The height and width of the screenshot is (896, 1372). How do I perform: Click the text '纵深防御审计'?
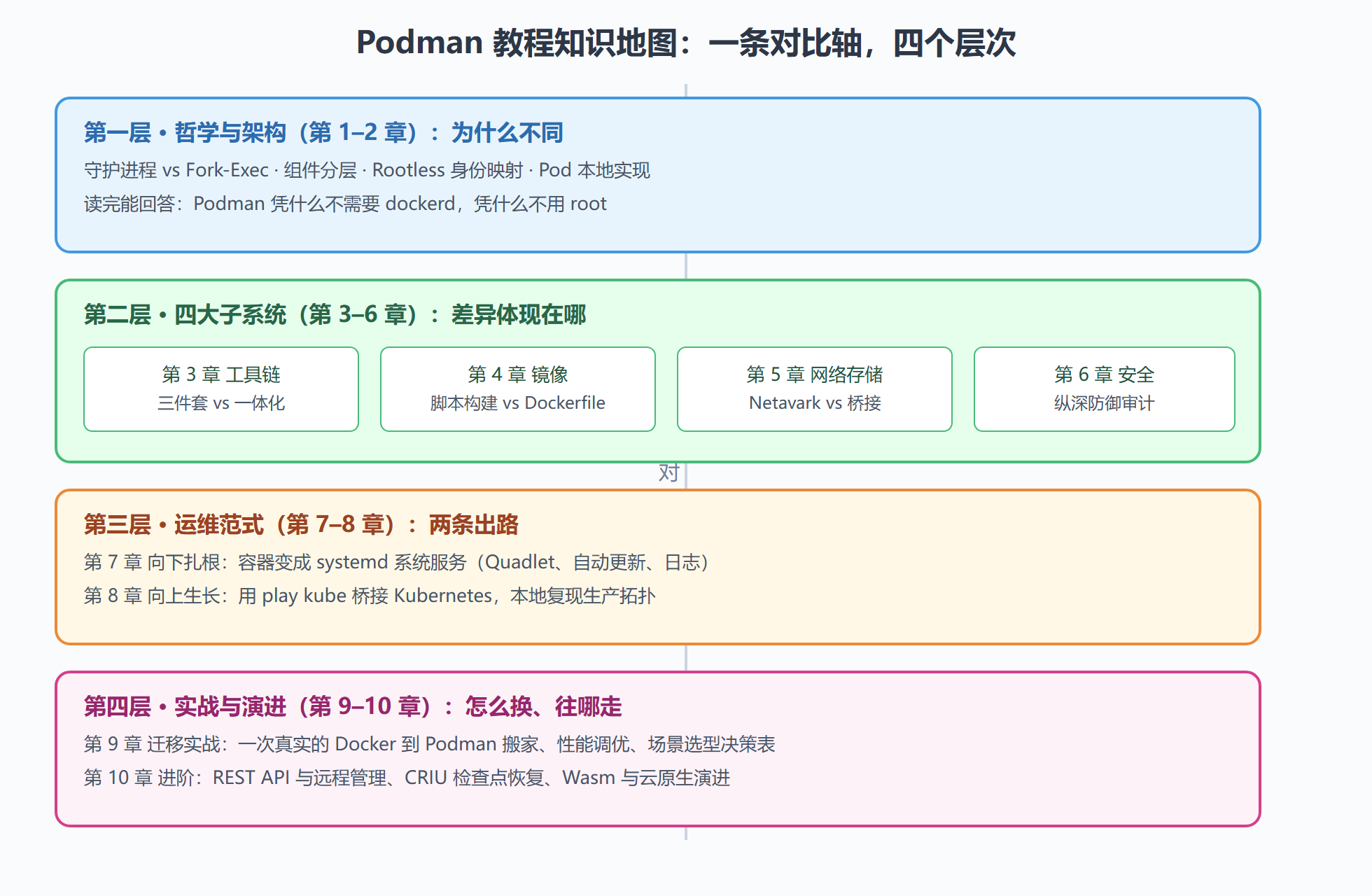click(1105, 403)
